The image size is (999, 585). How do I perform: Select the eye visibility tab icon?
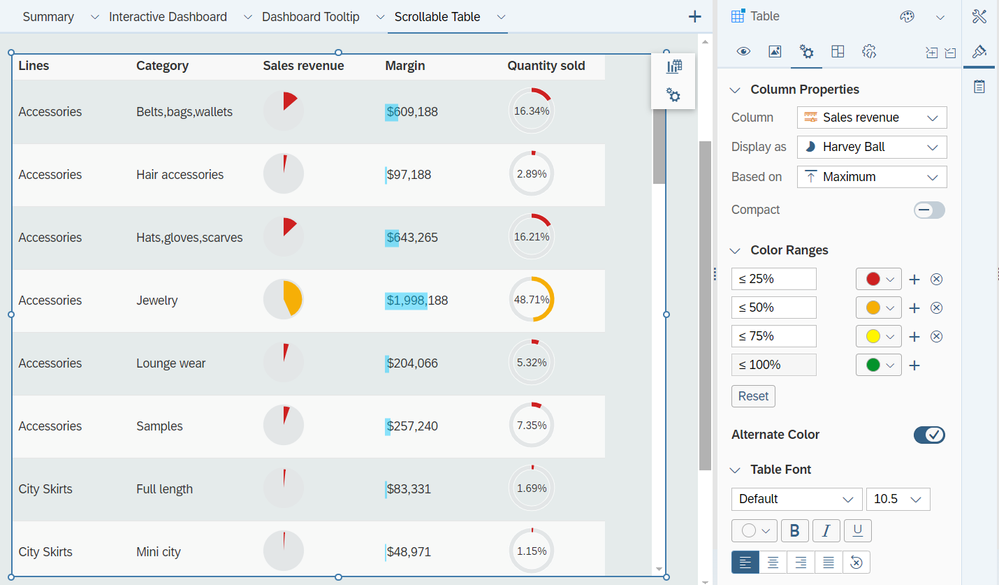click(x=743, y=52)
